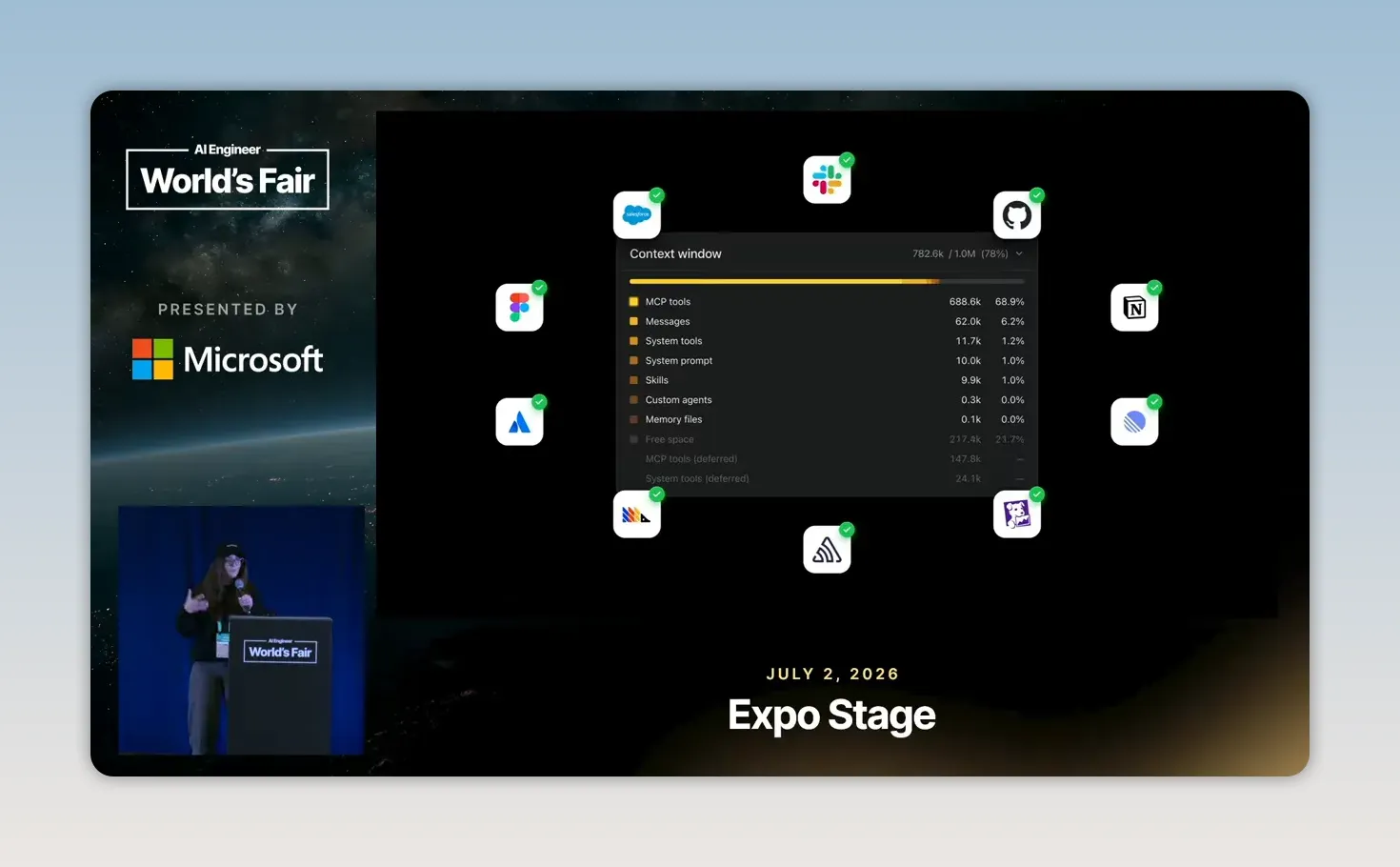This screenshot has width=1400, height=867.
Task: Click the "System prompt" row label
Action: 679,361
